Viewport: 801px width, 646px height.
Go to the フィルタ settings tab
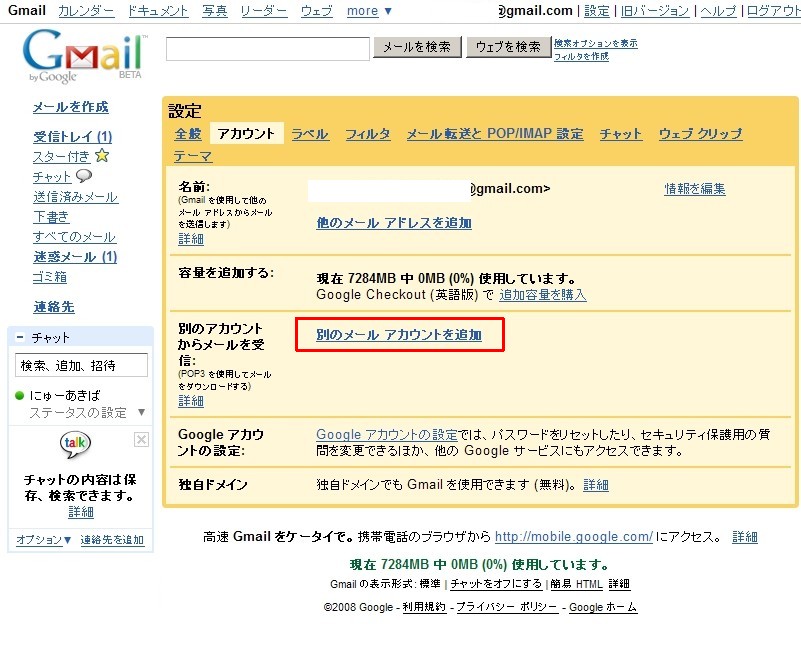tap(368, 134)
